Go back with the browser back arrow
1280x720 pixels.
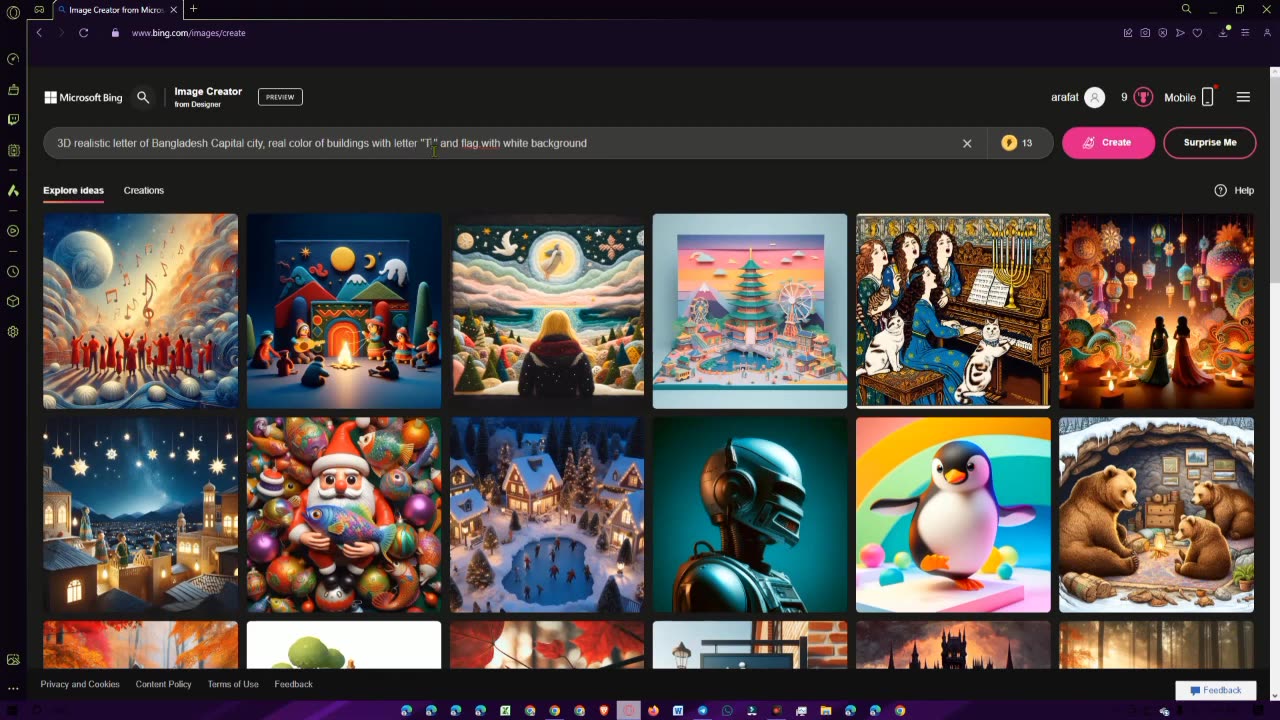click(x=39, y=33)
